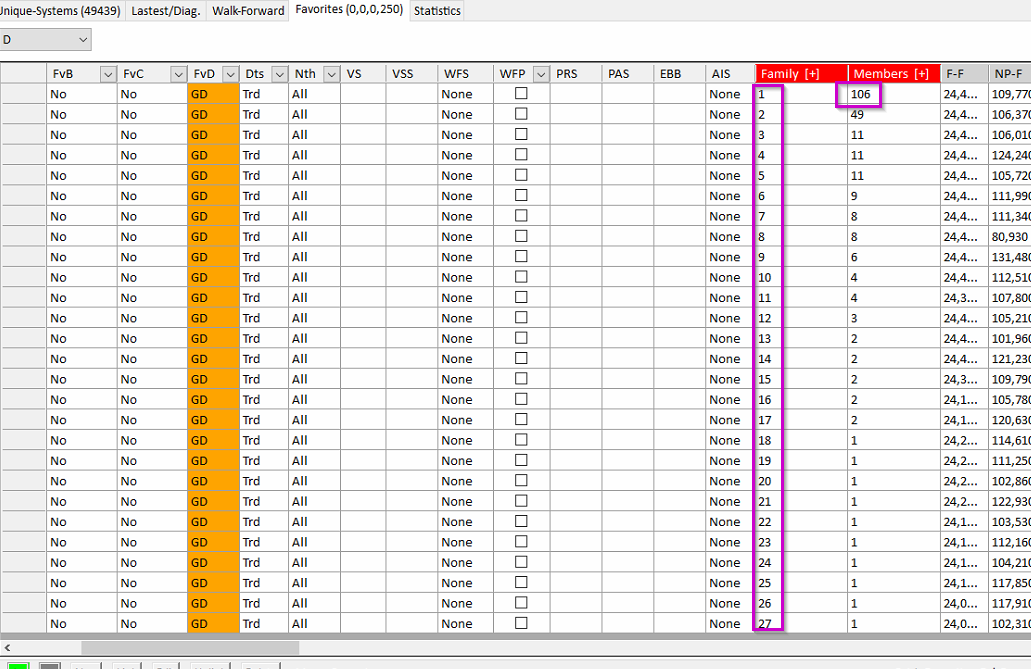
Task: Click the FvD column filter arrow
Action: coord(230,74)
